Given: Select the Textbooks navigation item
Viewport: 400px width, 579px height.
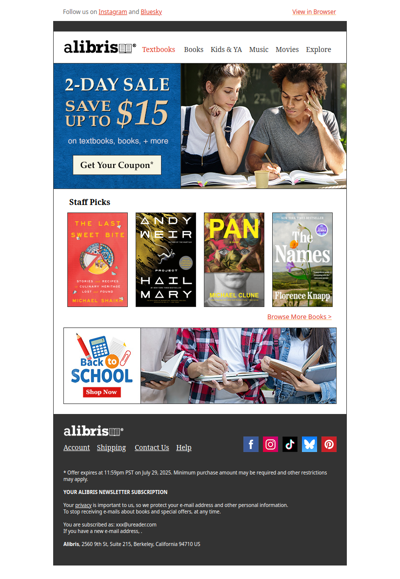Looking at the screenshot, I should [x=158, y=49].
